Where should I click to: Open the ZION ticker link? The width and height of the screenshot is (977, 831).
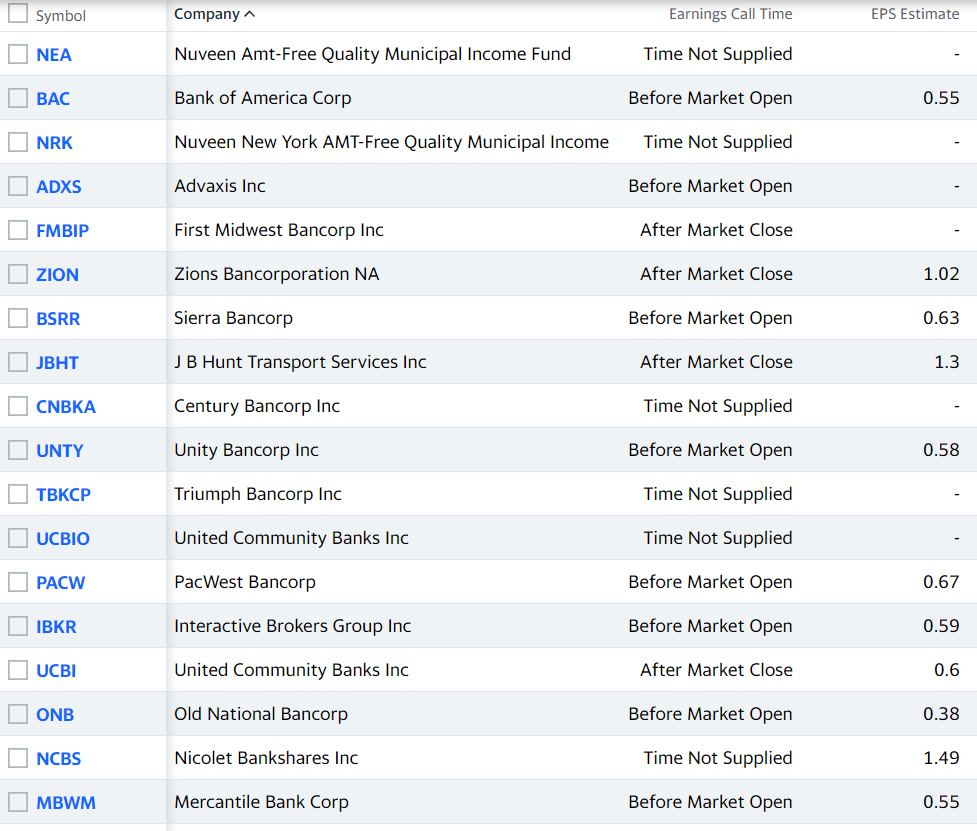tap(57, 275)
